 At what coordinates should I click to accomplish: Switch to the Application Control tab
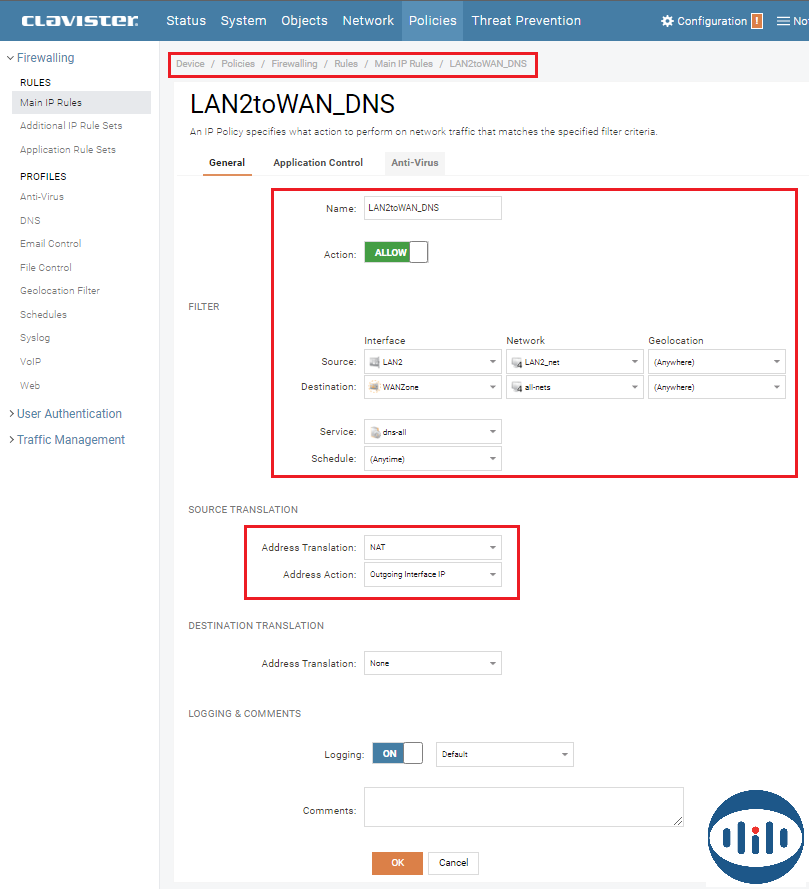coord(318,163)
